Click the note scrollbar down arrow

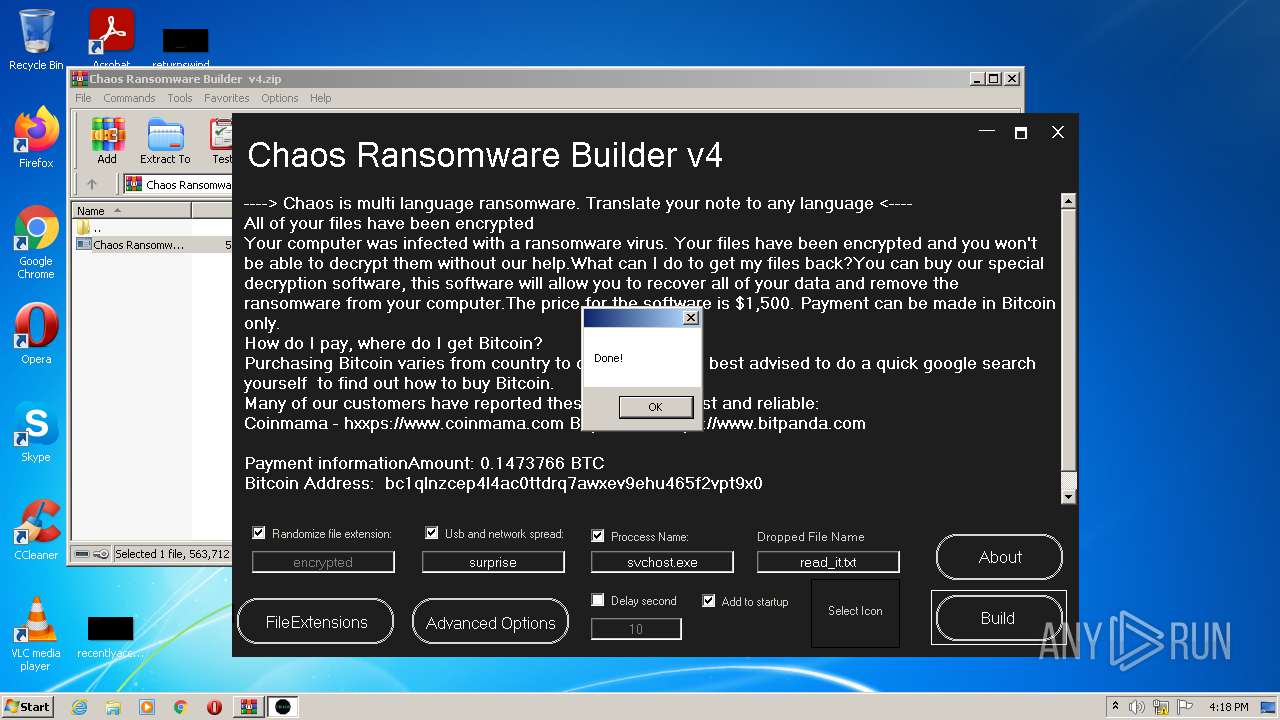click(x=1068, y=496)
